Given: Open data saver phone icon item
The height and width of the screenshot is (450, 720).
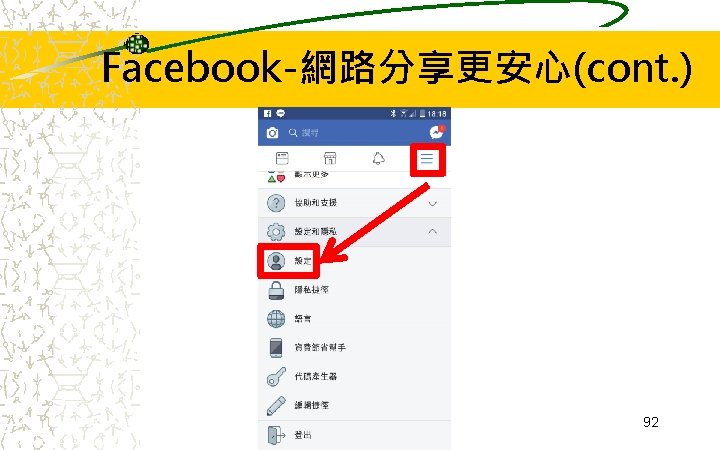Looking at the screenshot, I should coord(354,348).
